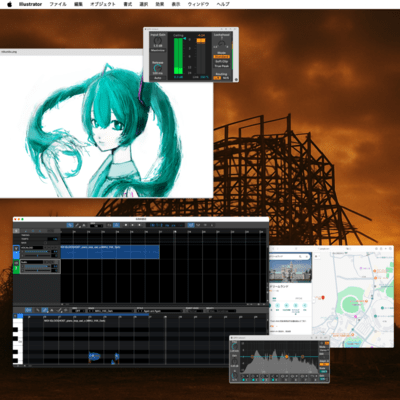The width and height of the screenshot is (400, 400).
Task: Click the first blue note in piano roll
Action: [x=94, y=357]
